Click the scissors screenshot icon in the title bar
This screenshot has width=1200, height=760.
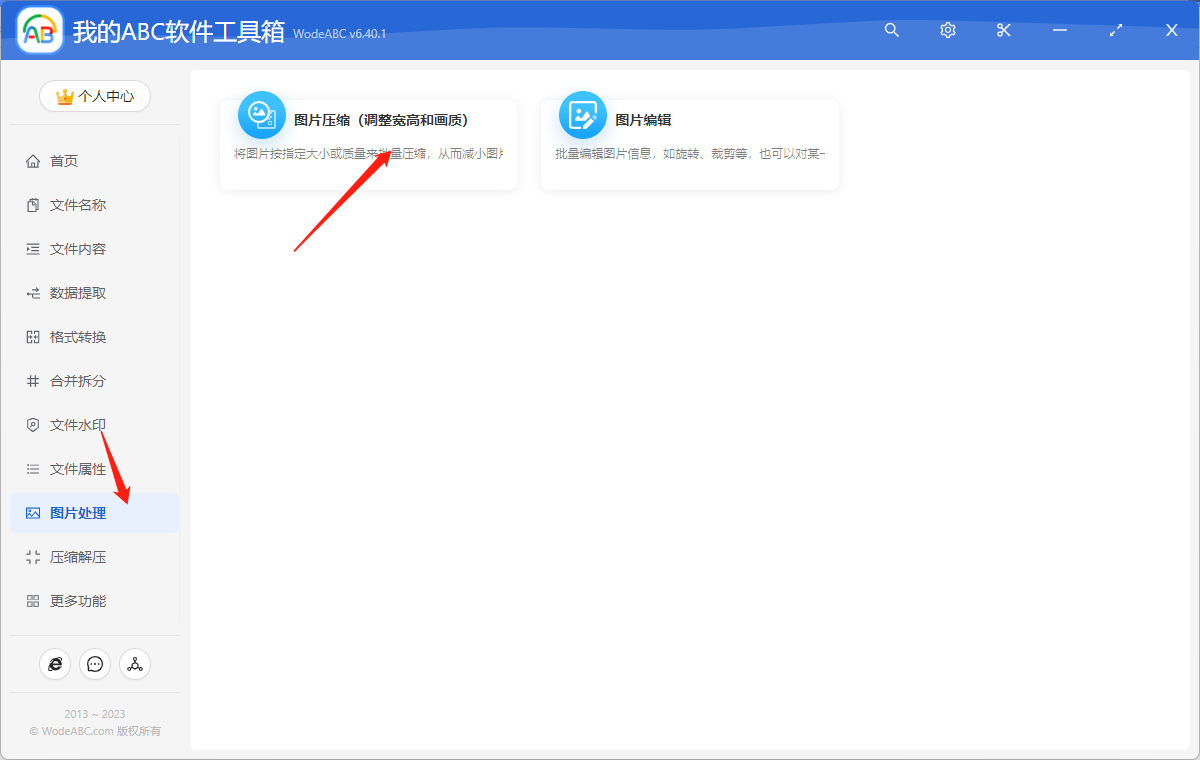[1003, 30]
